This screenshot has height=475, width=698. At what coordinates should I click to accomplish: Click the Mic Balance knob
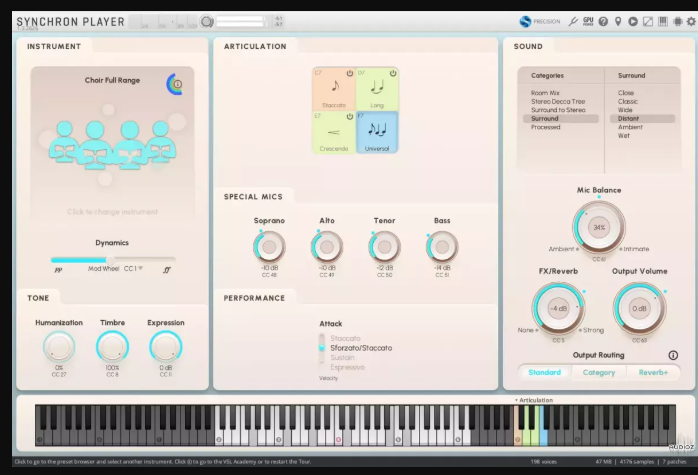coord(599,227)
